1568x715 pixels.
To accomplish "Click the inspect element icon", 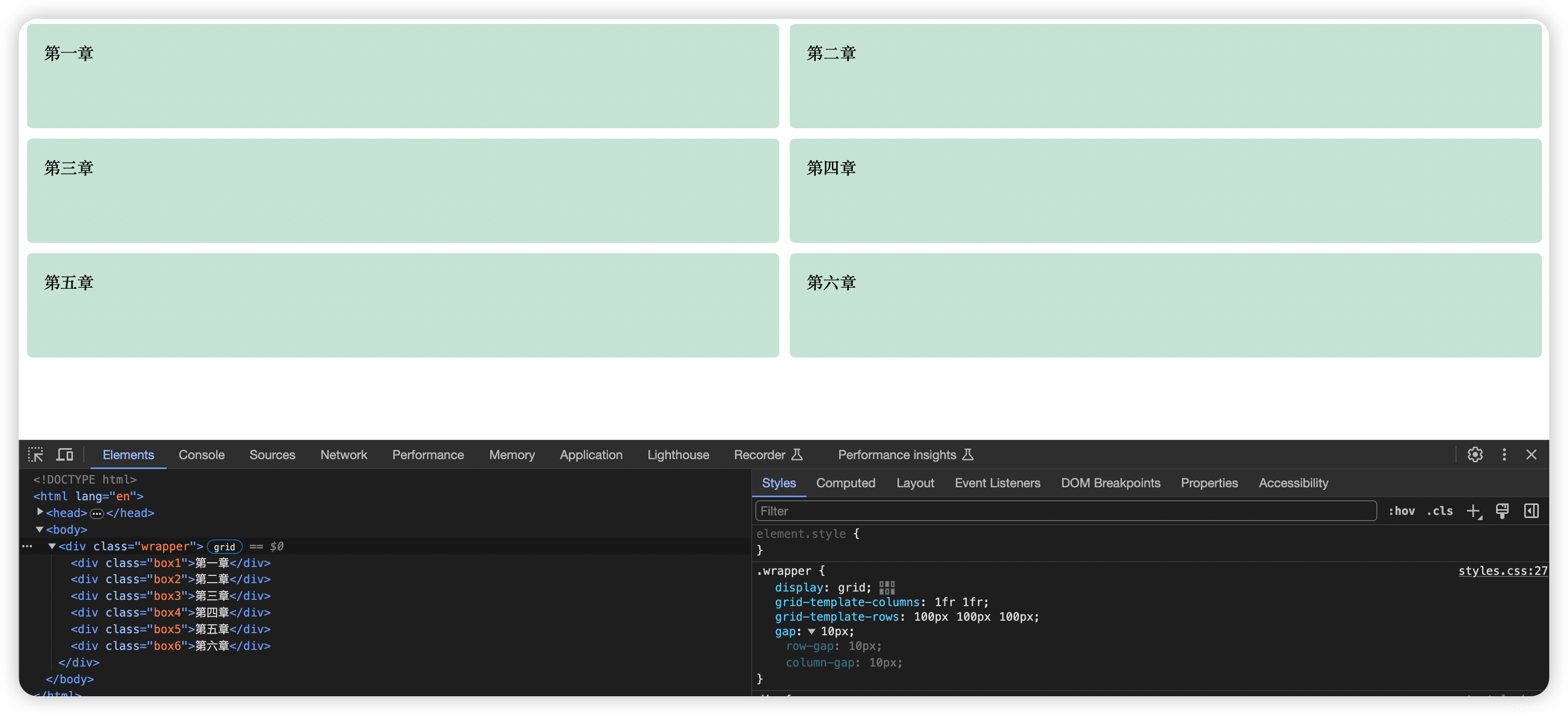I will (x=35, y=455).
